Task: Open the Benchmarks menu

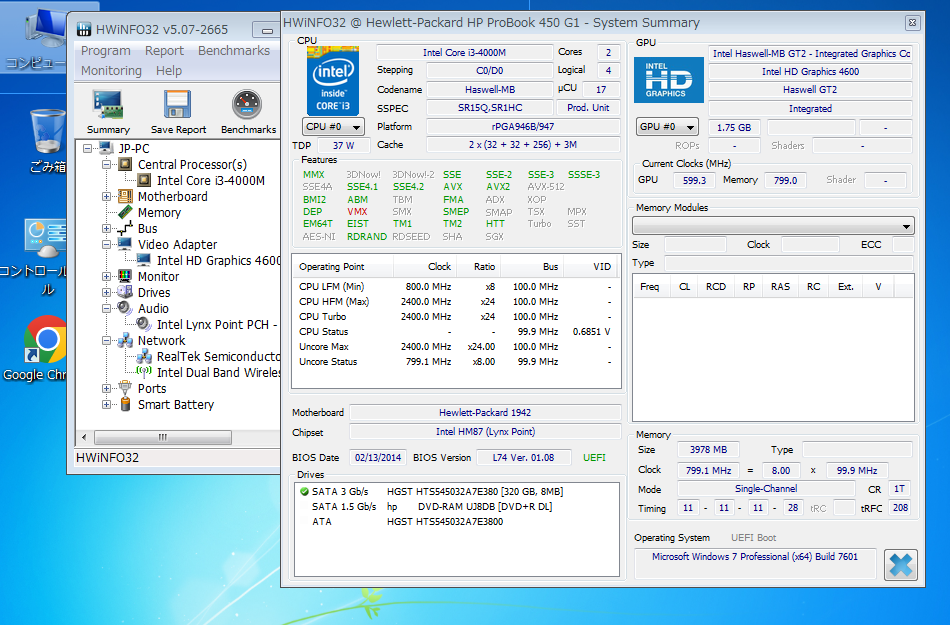Action: (234, 51)
